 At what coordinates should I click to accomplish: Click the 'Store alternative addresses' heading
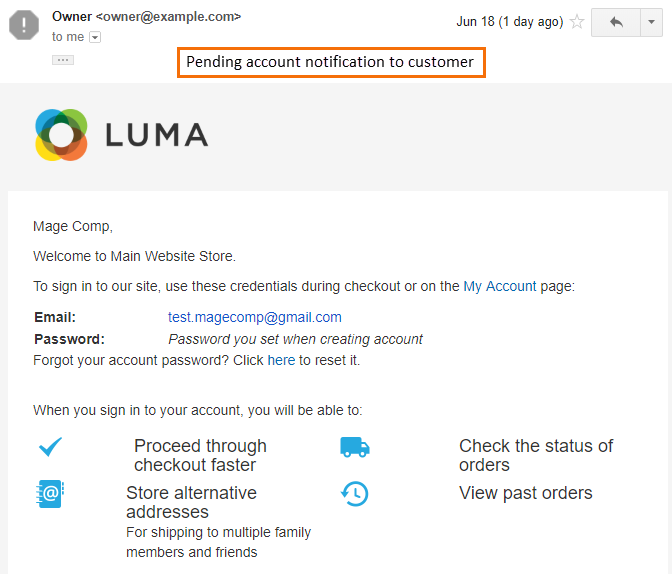coord(191,502)
